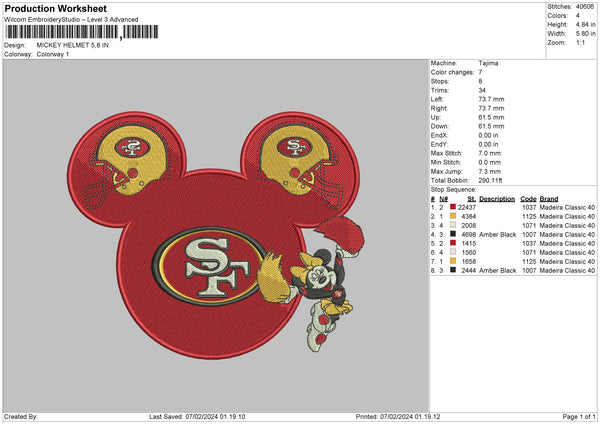
Task: Click the white swatch beside stitch count 2008
Action: (453, 225)
